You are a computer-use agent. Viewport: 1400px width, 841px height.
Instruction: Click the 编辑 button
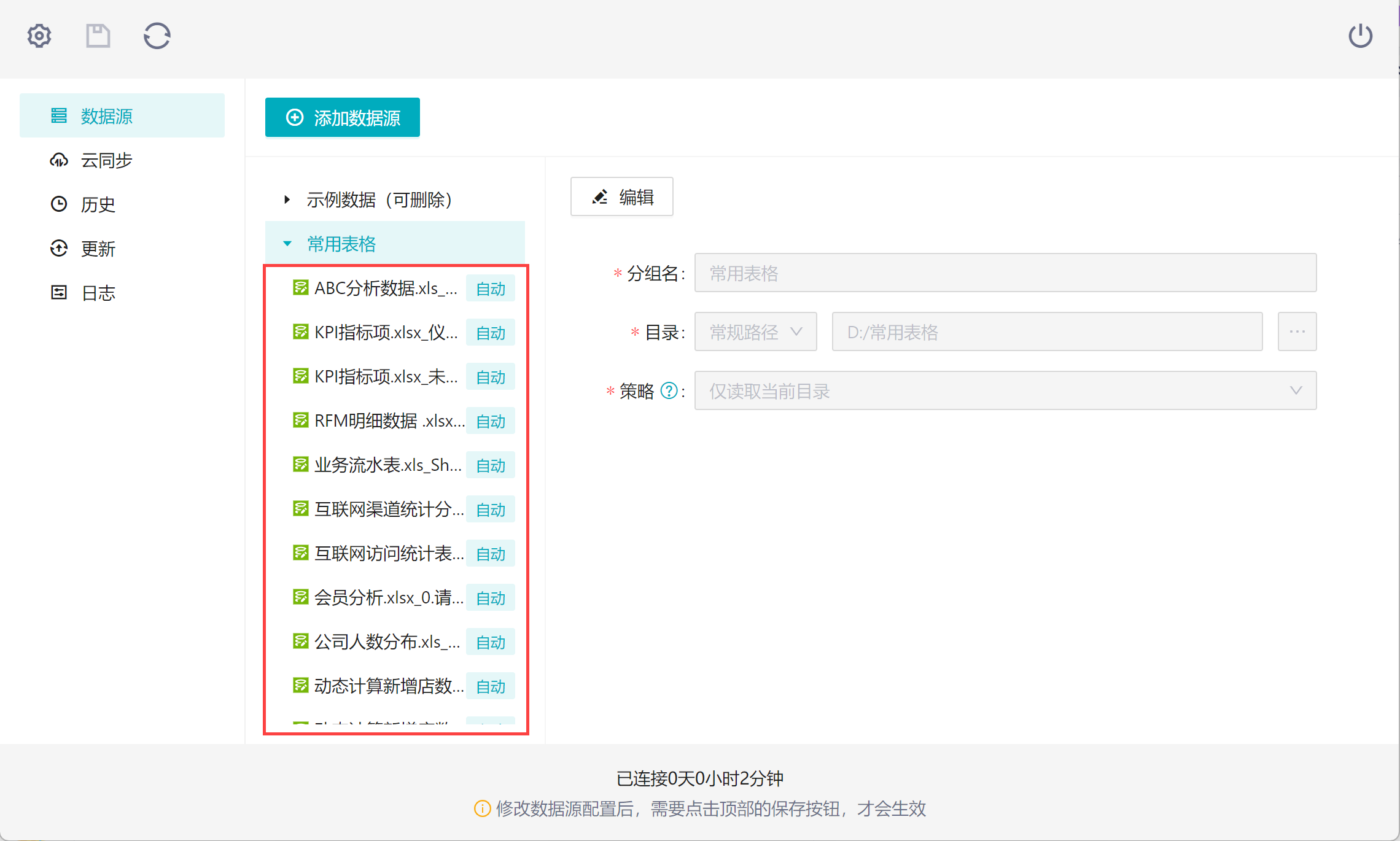click(621, 197)
